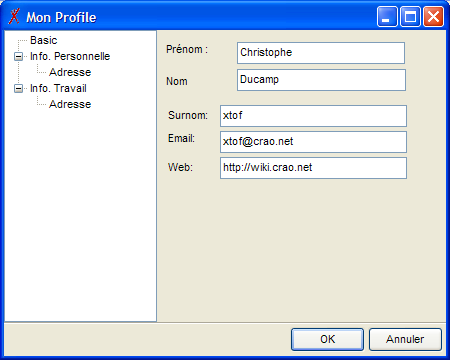
Task: Open Adresse under Info. Personnelle
Action: coord(70,72)
